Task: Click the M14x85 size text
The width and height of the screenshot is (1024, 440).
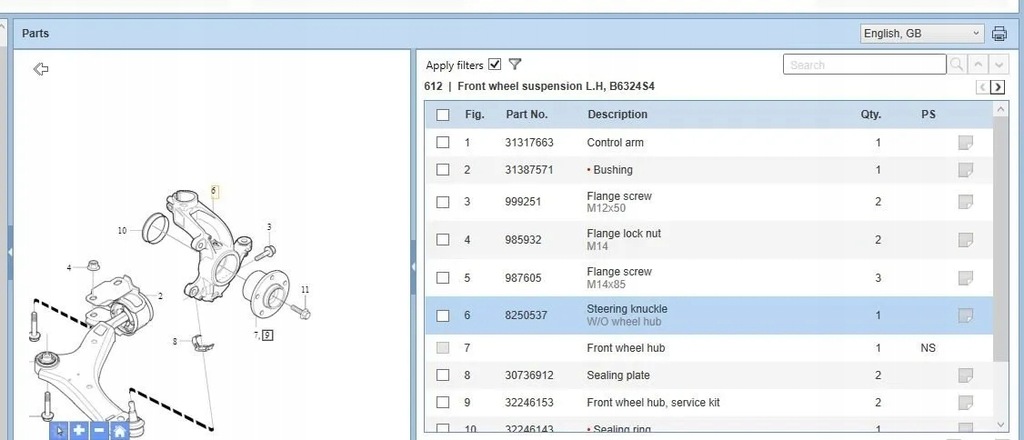Action: pos(606,284)
